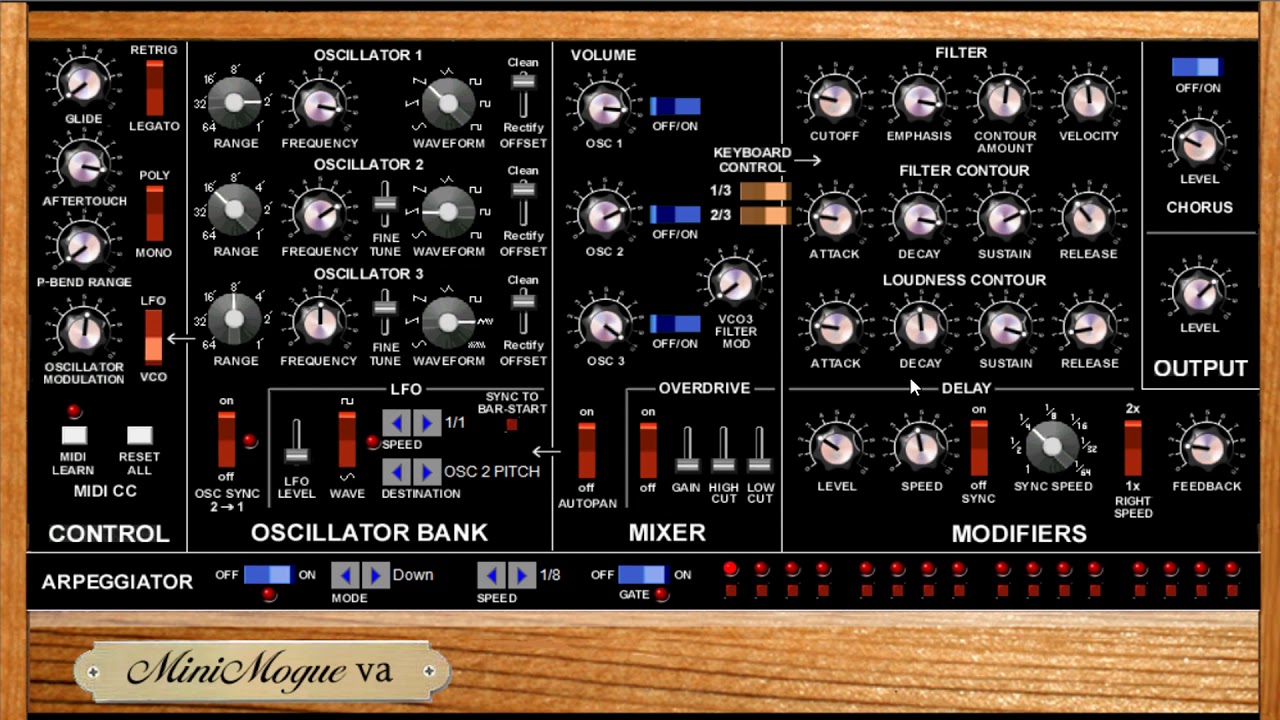The image size is (1280, 720).
Task: Click the Output Level knob
Action: coord(1198,292)
